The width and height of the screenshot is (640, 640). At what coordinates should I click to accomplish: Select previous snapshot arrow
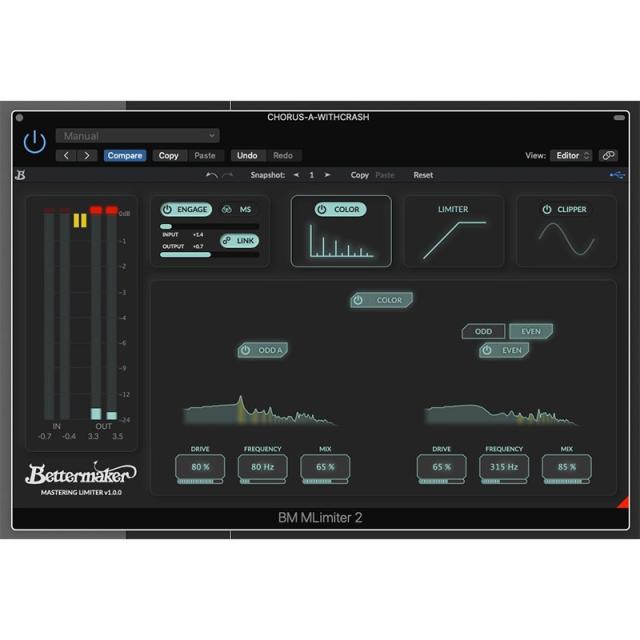[x=296, y=175]
